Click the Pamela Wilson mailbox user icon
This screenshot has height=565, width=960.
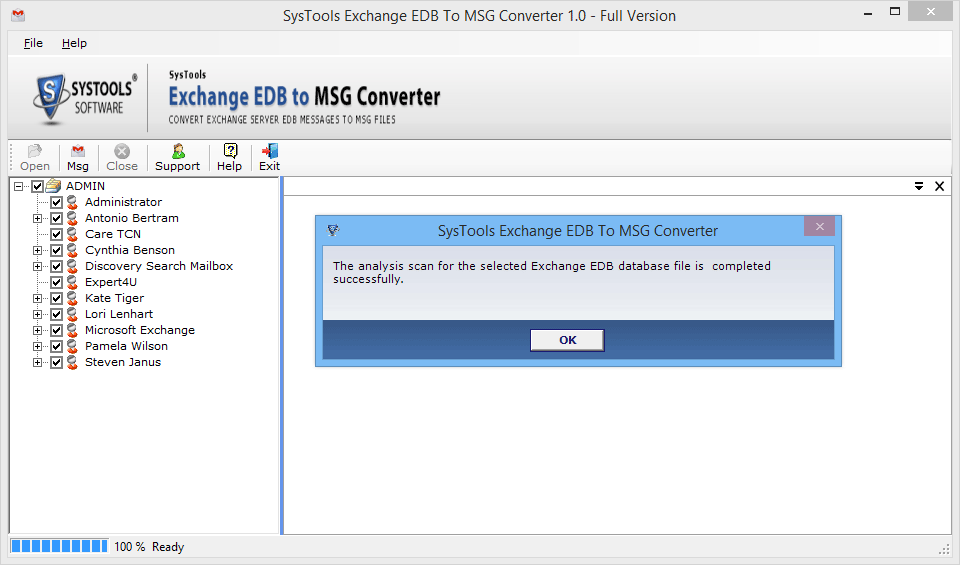72,346
